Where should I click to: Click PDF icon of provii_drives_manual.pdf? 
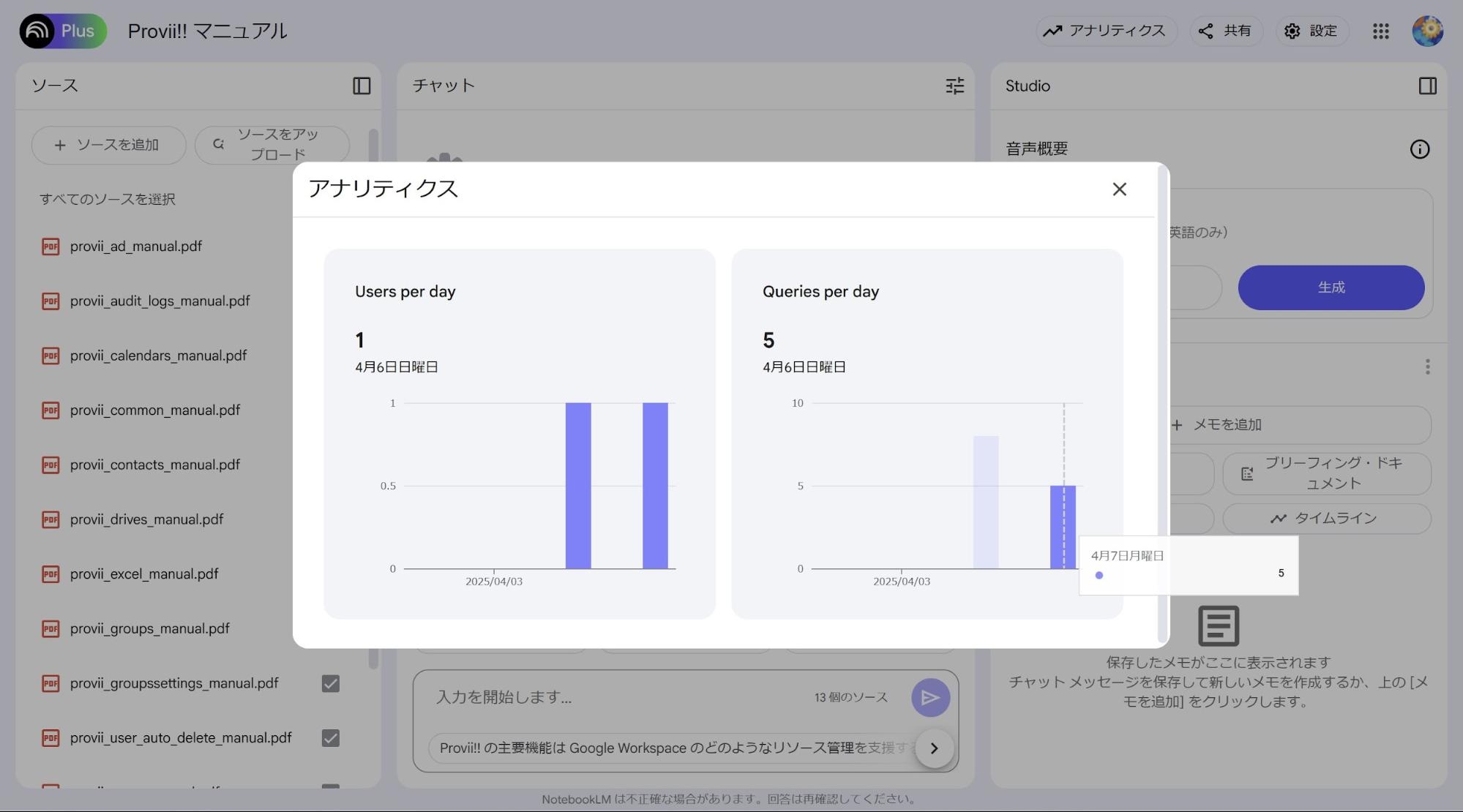tap(50, 519)
